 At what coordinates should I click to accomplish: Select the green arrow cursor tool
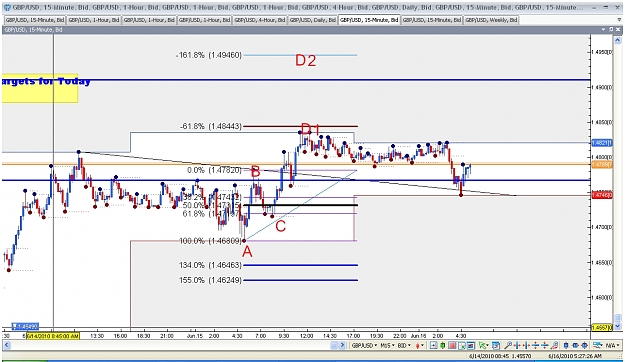click(483, 345)
